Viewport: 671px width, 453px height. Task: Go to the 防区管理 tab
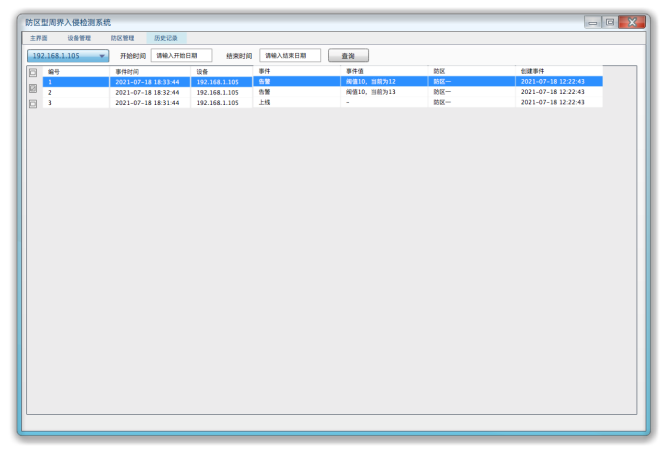point(122,38)
